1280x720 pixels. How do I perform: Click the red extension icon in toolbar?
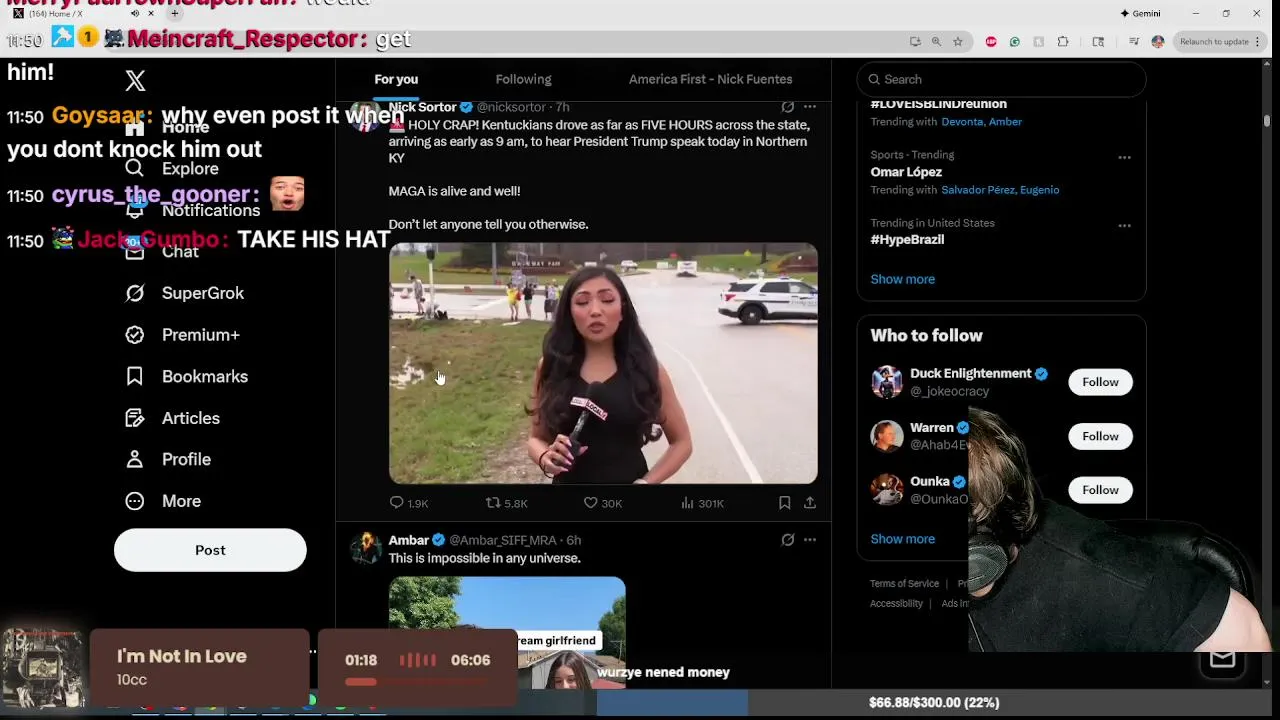pos(991,42)
